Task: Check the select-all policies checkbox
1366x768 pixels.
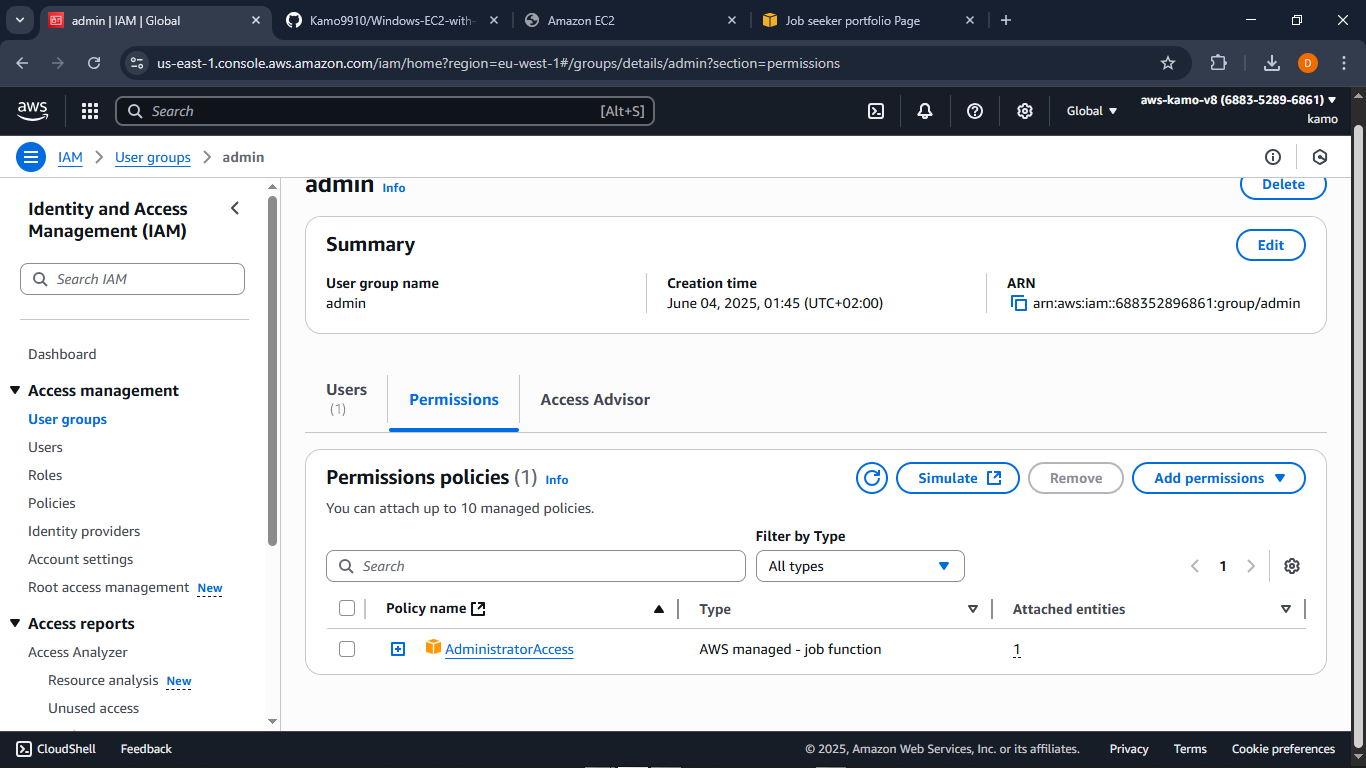Action: pos(347,607)
